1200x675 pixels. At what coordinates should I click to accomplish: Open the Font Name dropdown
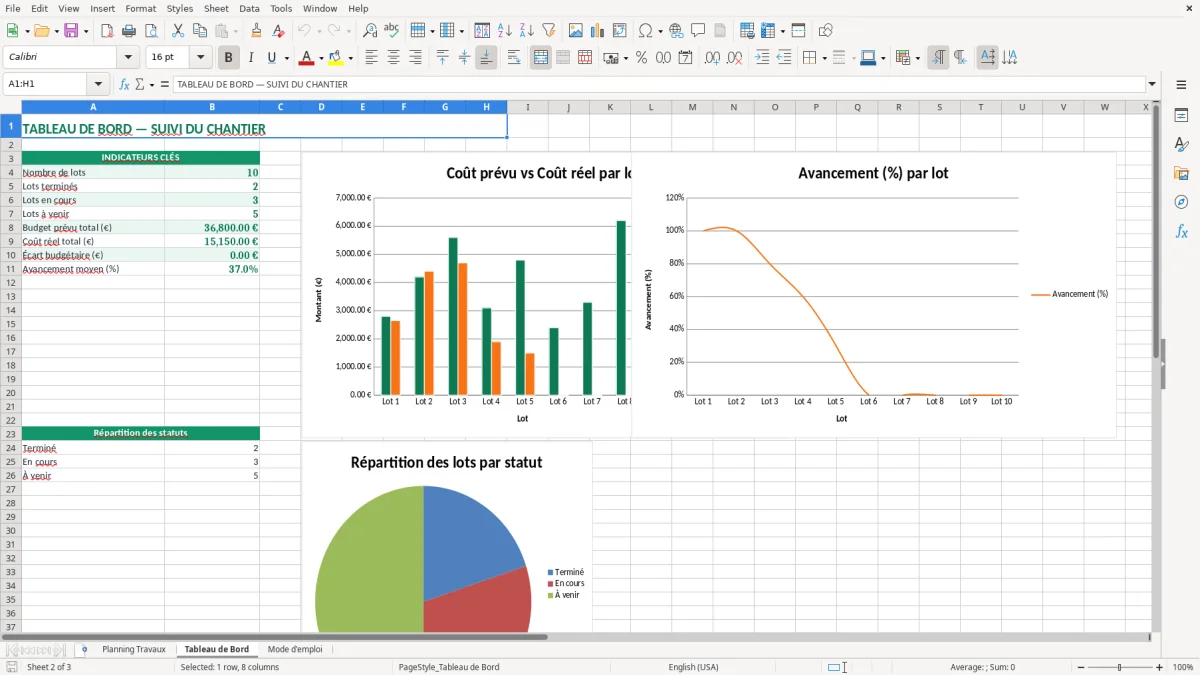128,58
